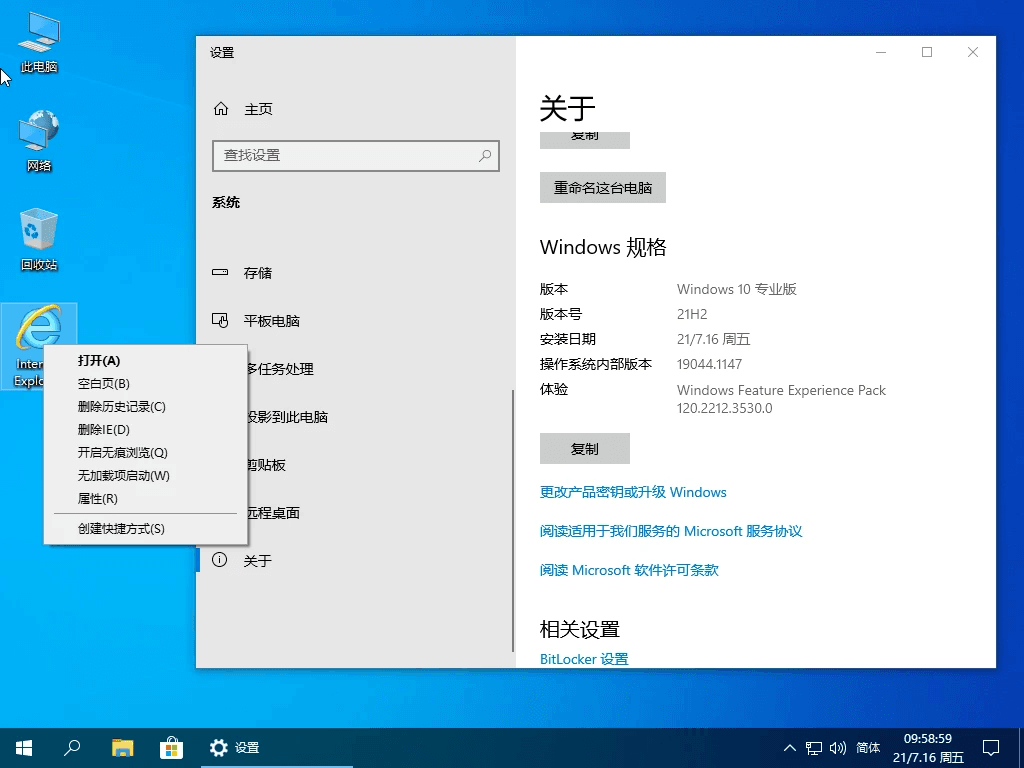Click the 重命名这台电脑 button
Image resolution: width=1024 pixels, height=768 pixels.
point(602,187)
